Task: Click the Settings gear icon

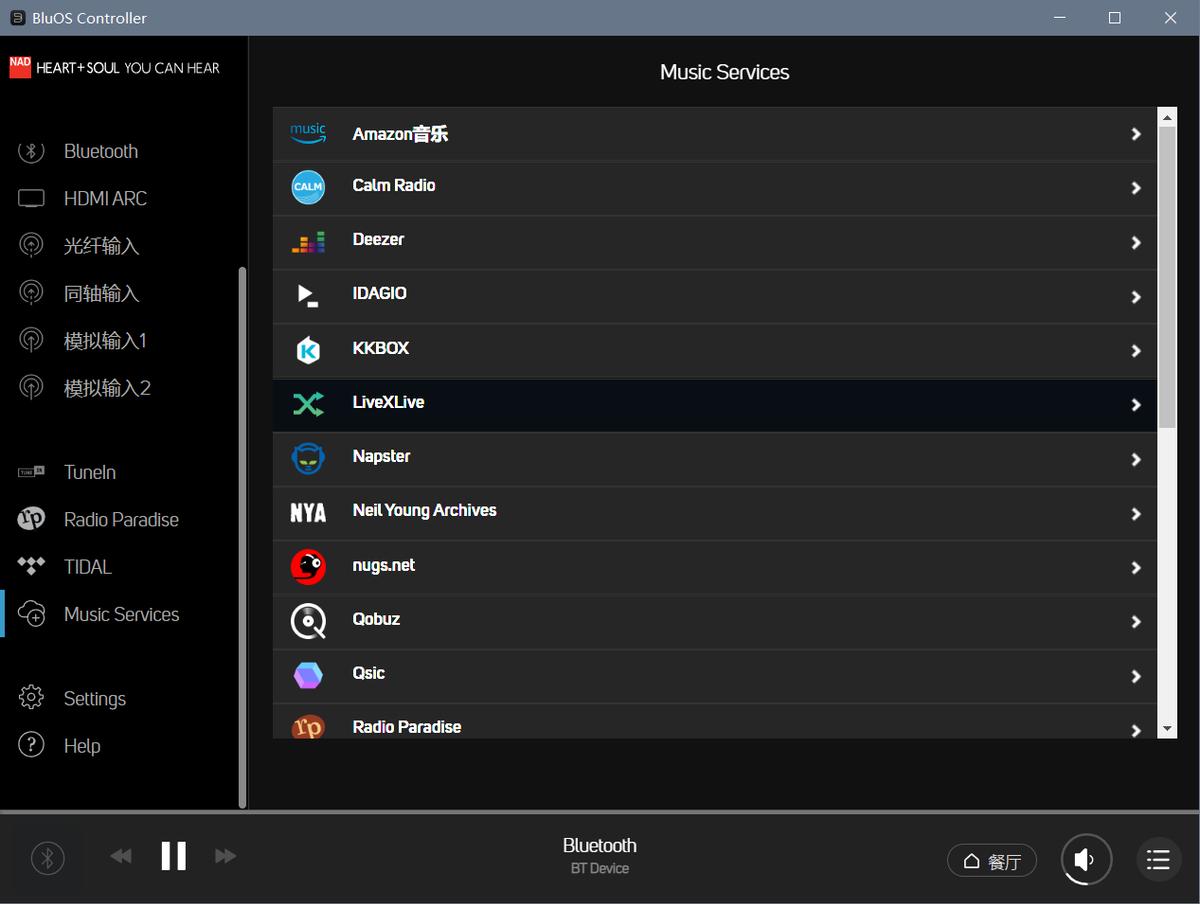Action: tap(31, 698)
